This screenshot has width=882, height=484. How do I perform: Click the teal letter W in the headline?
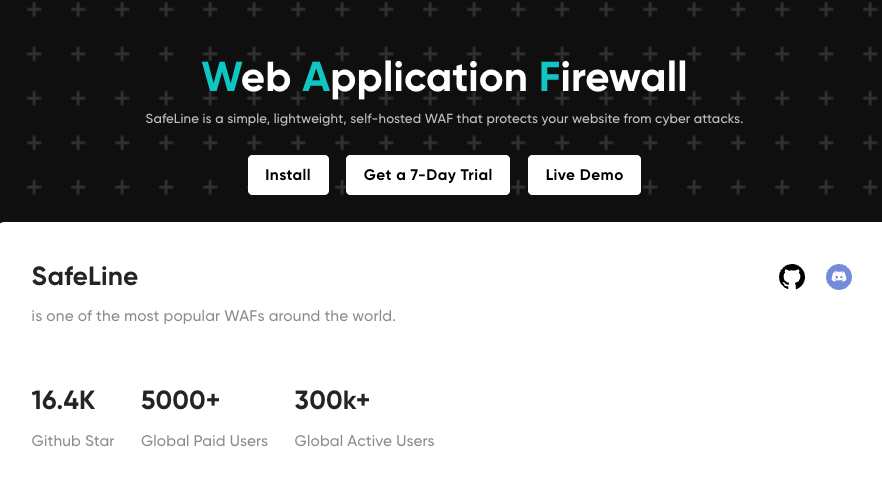tap(221, 78)
